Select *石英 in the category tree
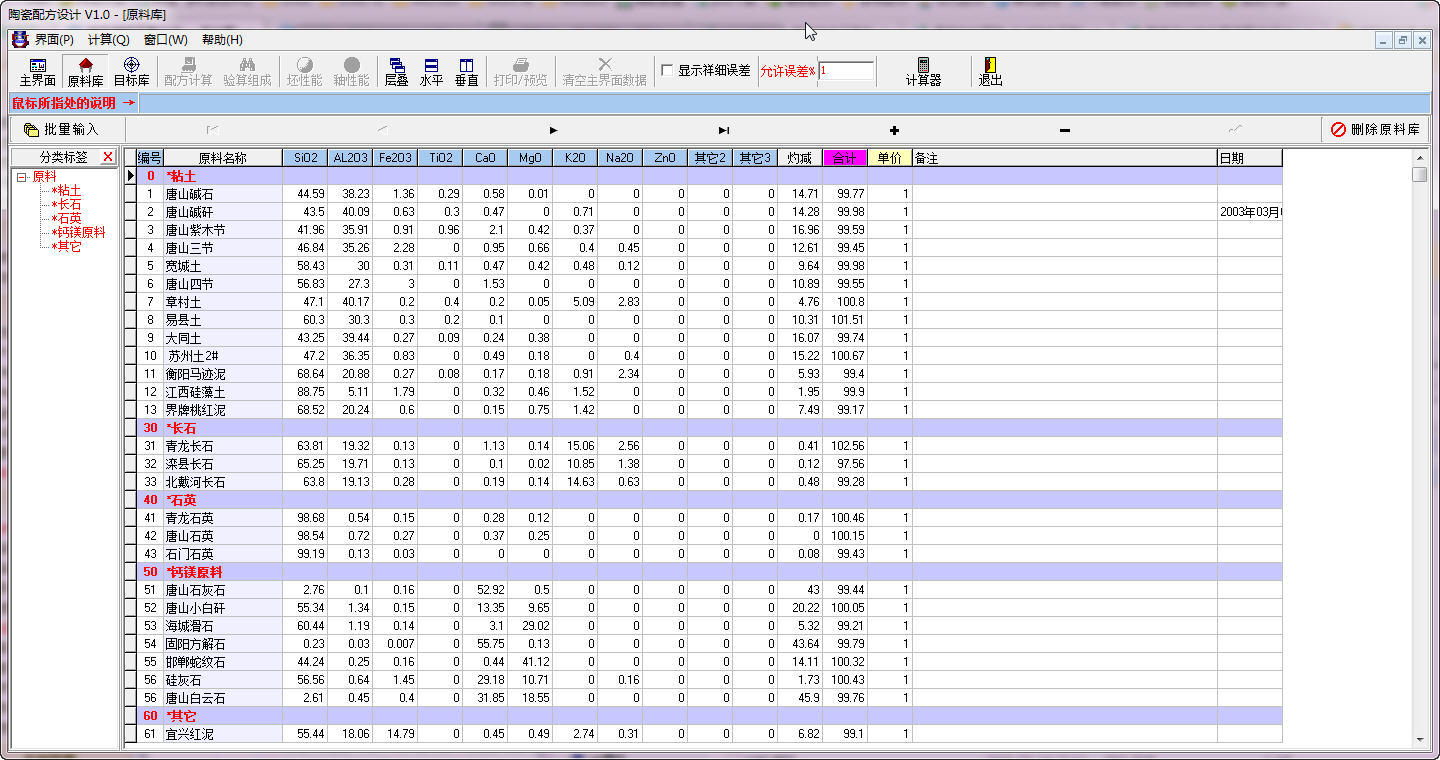This screenshot has width=1440, height=760. pyautogui.click(x=66, y=218)
